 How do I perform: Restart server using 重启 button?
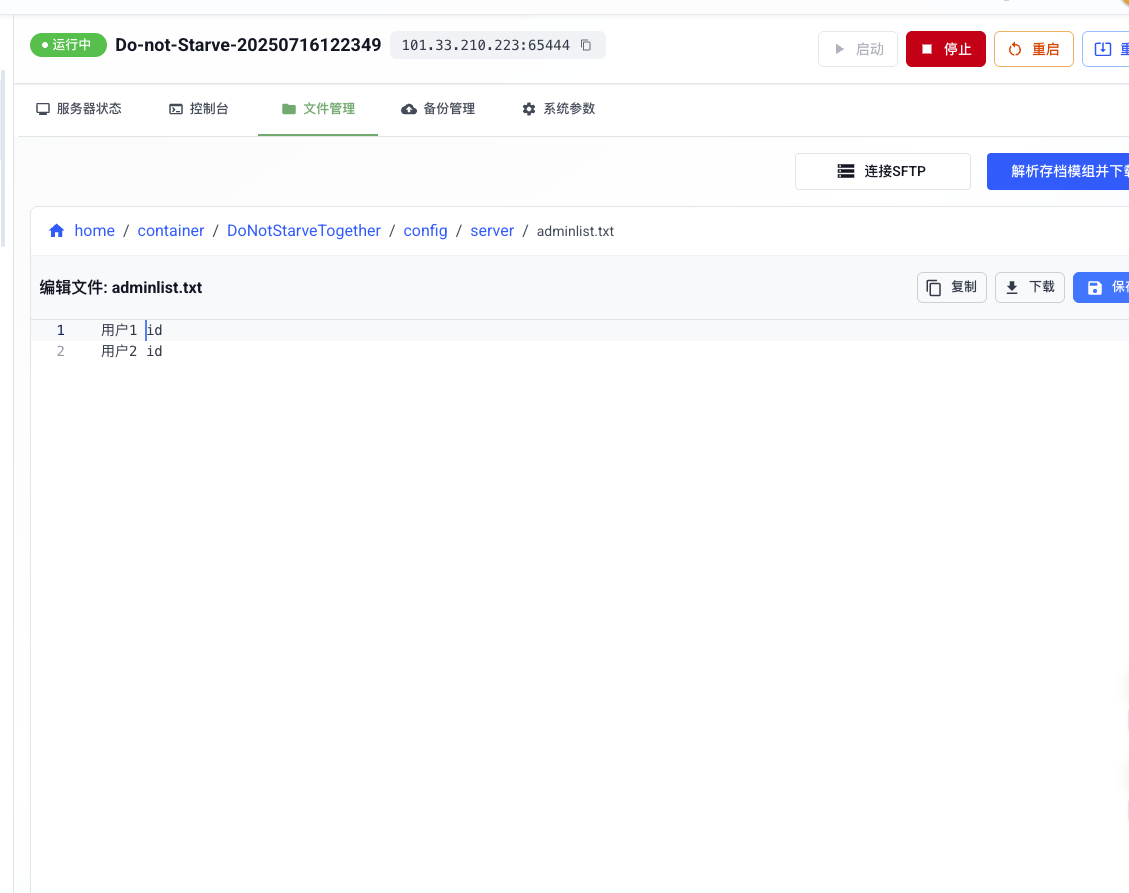[x=1033, y=49]
